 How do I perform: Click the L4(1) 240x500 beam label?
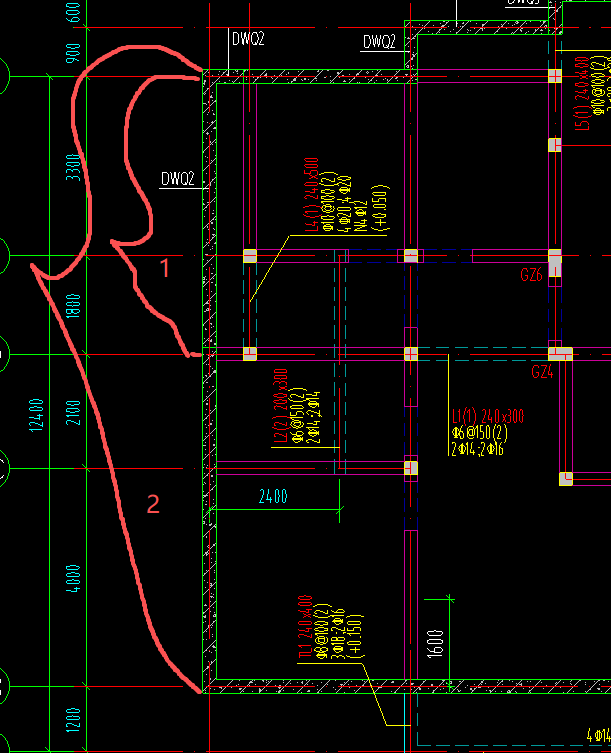click(x=311, y=194)
